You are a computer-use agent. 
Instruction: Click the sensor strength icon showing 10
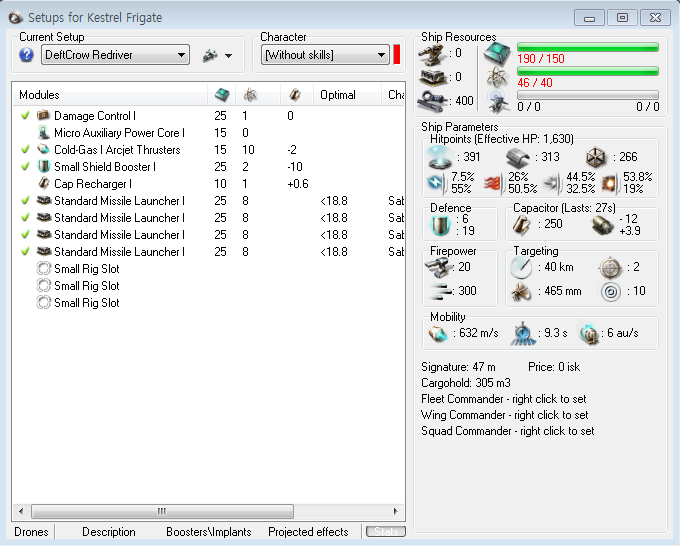(611, 292)
